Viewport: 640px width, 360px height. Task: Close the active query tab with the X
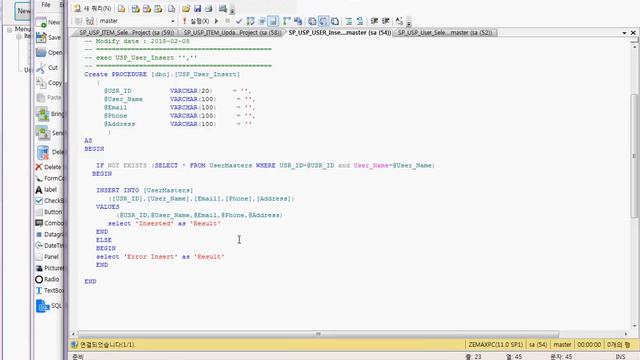633,33
